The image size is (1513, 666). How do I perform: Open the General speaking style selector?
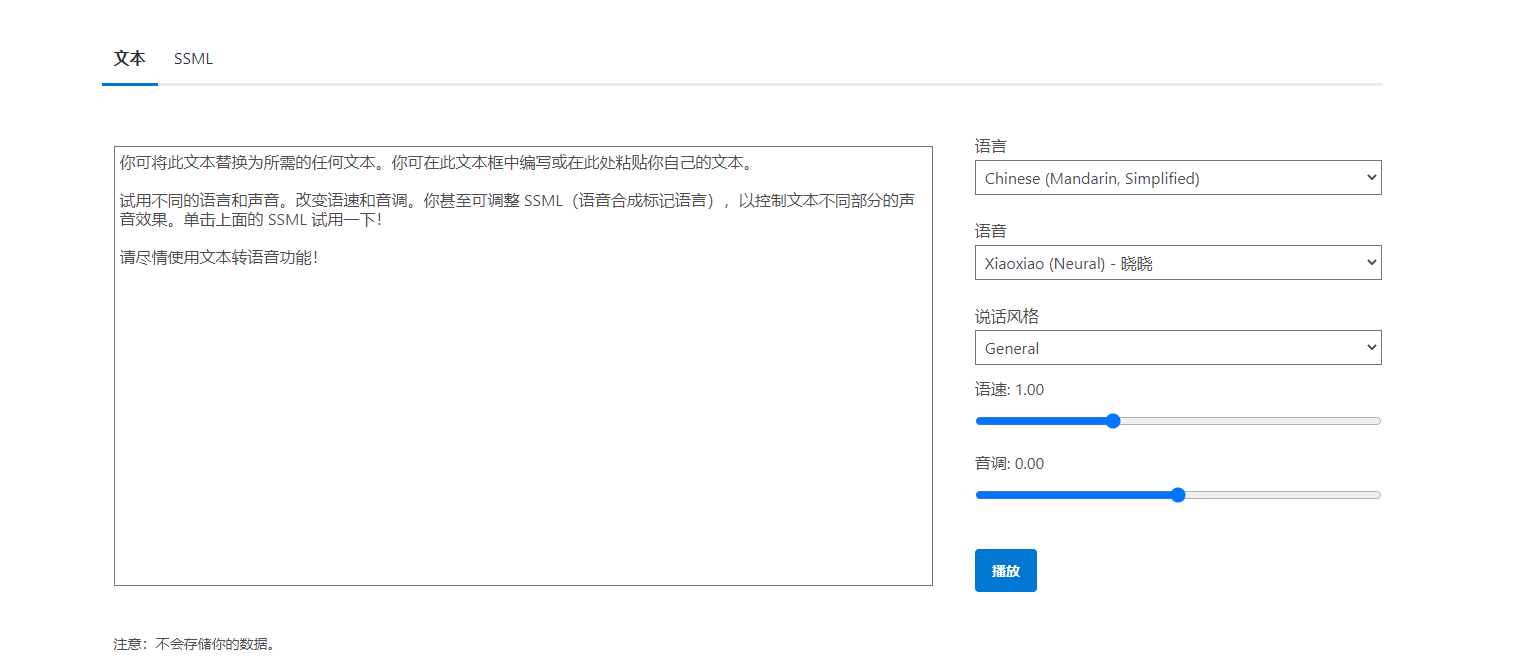click(x=1178, y=347)
